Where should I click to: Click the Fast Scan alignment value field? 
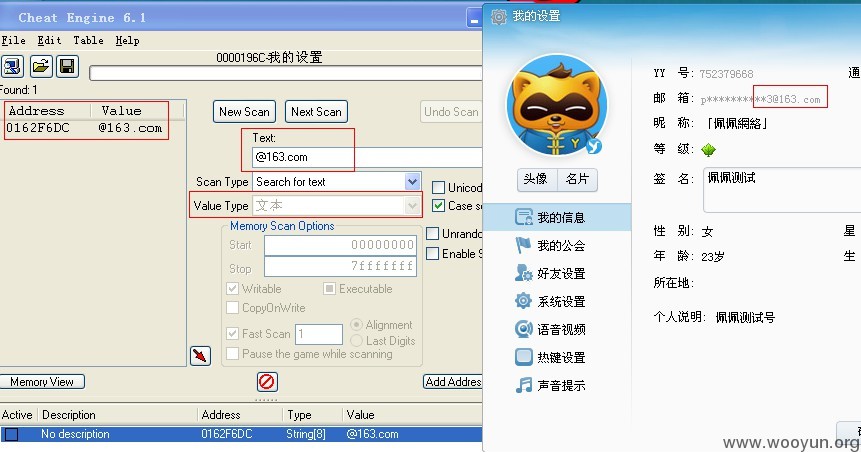319,334
